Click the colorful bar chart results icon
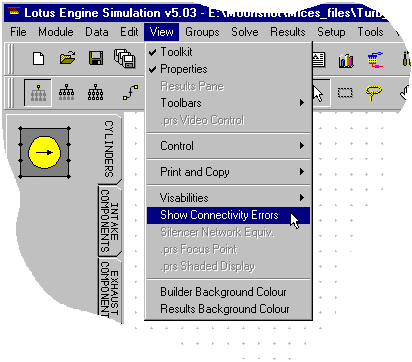 coord(346,61)
